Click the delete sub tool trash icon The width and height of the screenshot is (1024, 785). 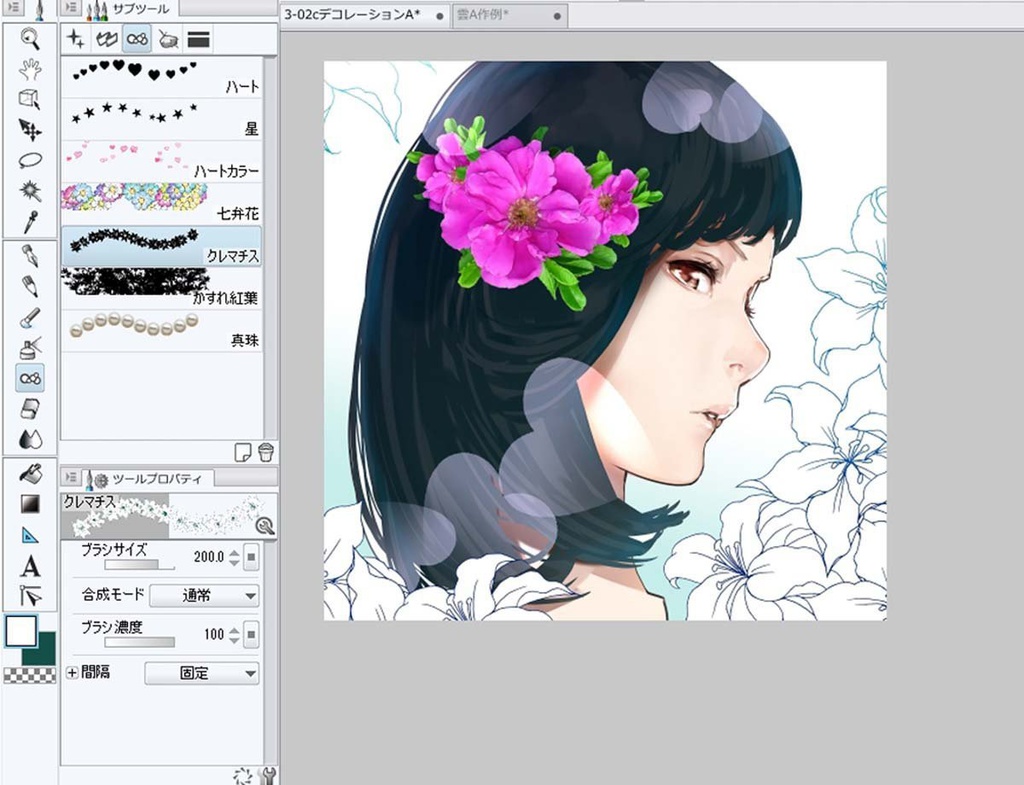coord(265,450)
